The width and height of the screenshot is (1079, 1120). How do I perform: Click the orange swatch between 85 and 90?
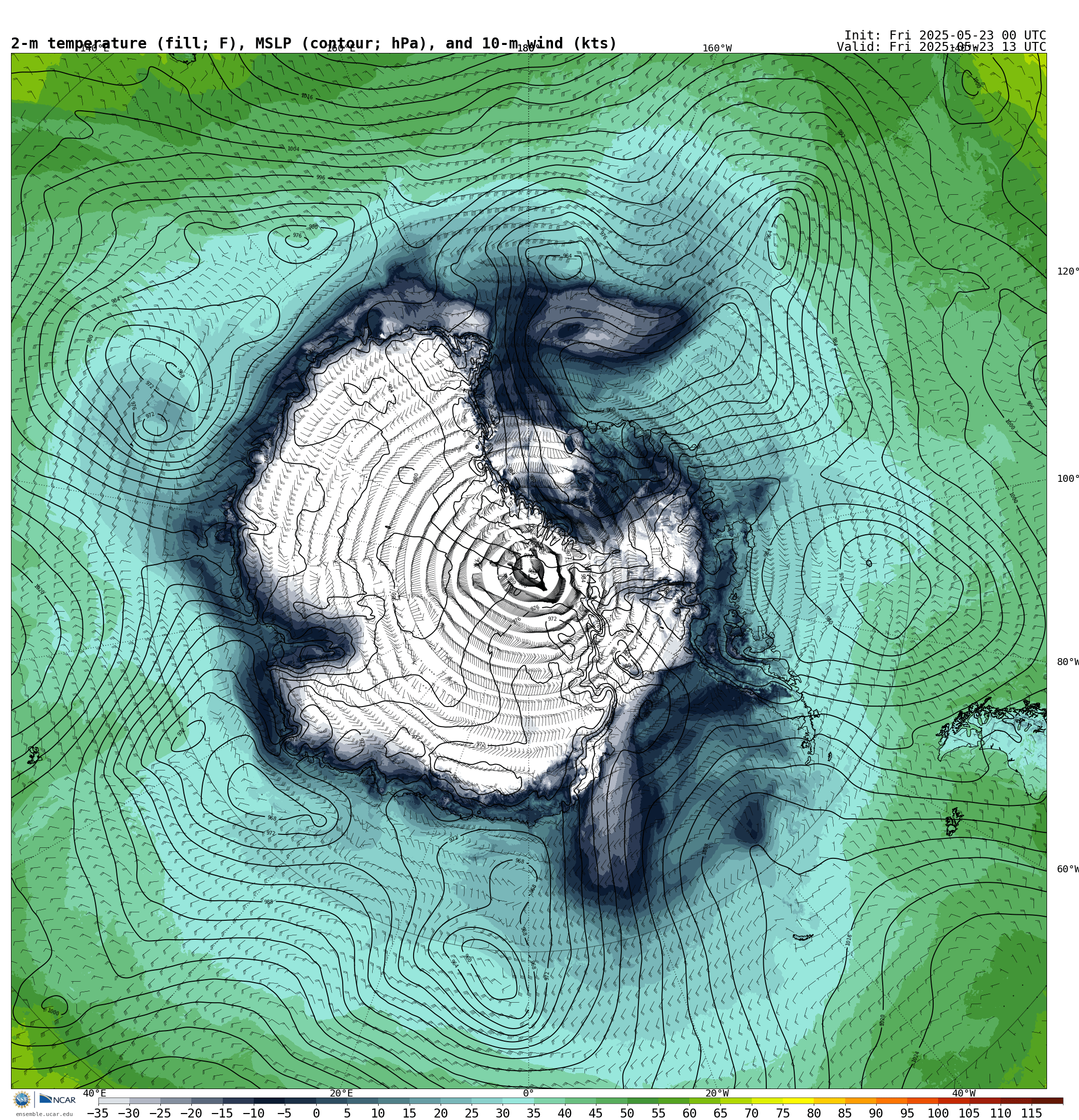(x=861, y=1101)
